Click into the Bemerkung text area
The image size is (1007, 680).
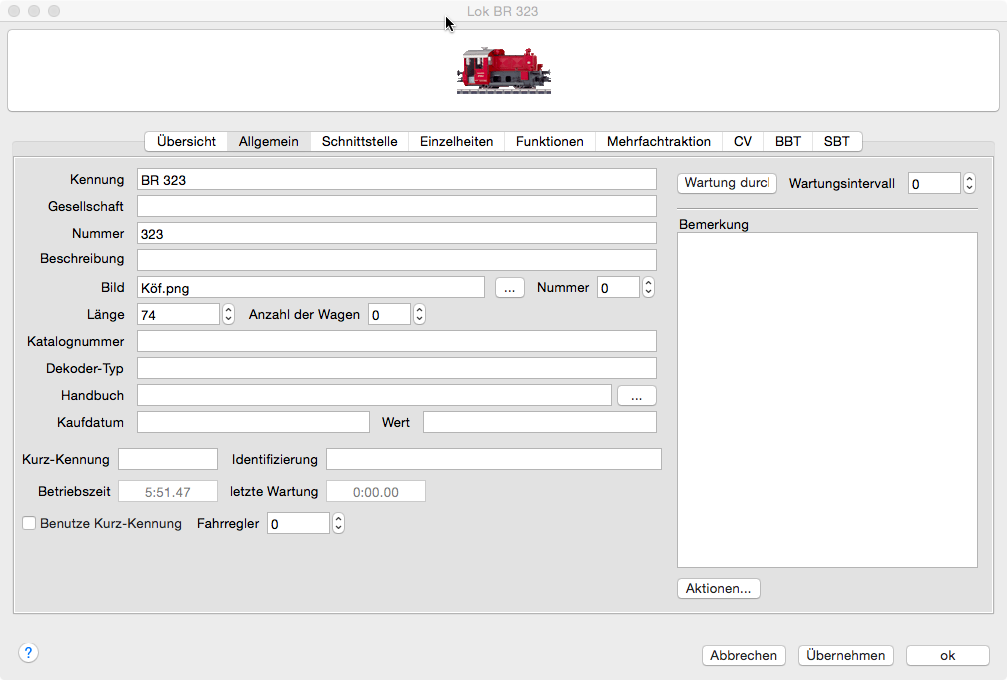pyautogui.click(x=827, y=400)
